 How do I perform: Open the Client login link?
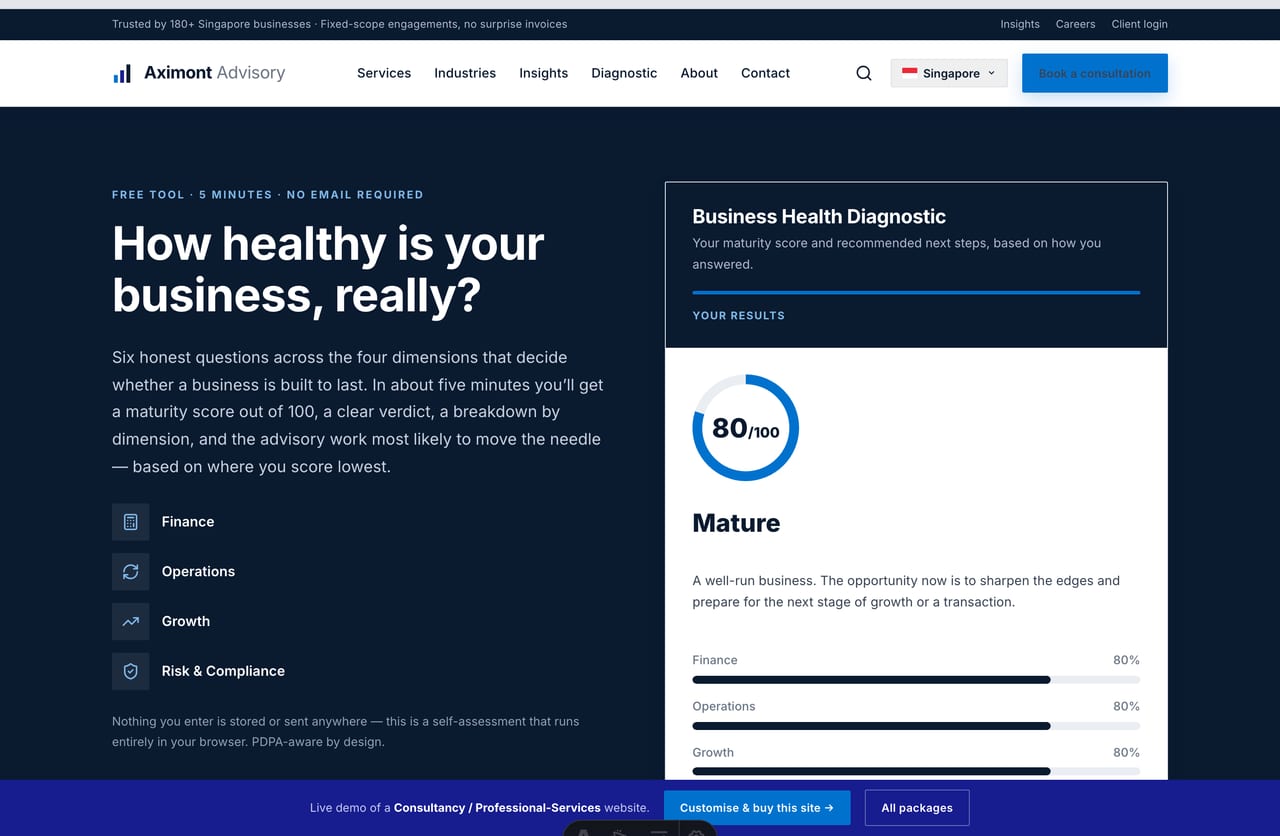pyautogui.click(x=1140, y=24)
